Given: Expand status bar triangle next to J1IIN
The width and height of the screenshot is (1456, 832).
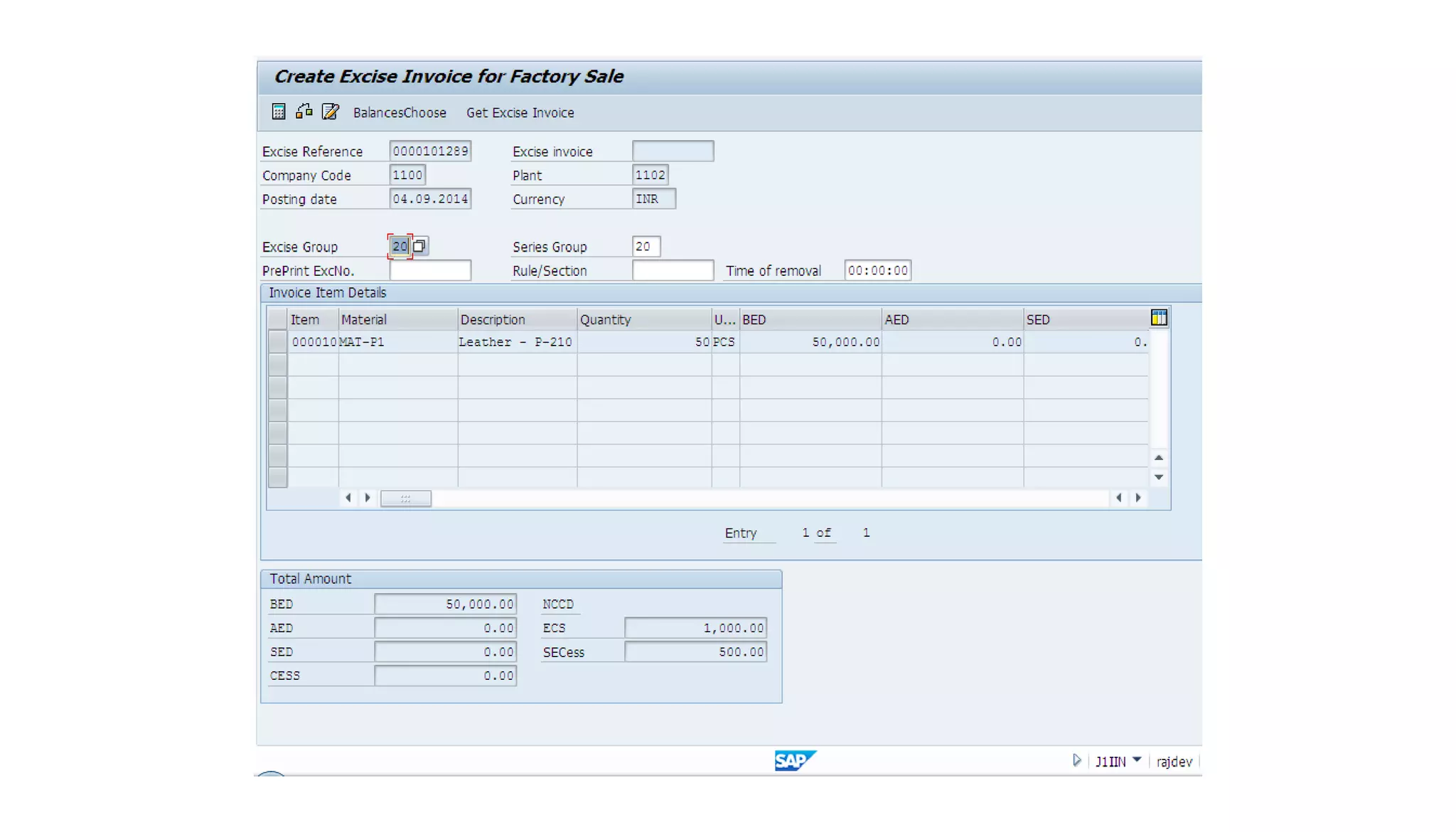Looking at the screenshot, I should 1077,761.
